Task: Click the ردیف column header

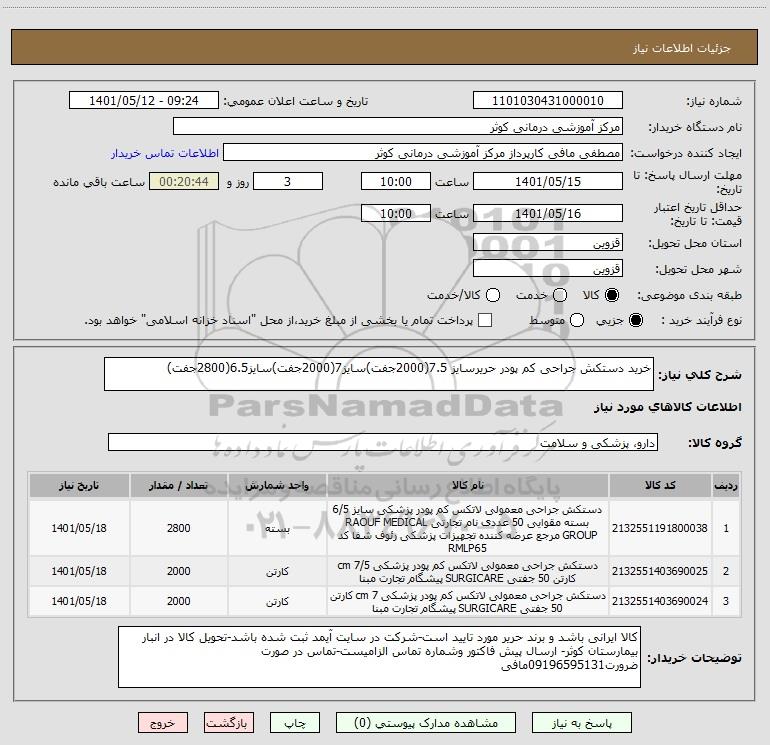Action: pos(726,485)
